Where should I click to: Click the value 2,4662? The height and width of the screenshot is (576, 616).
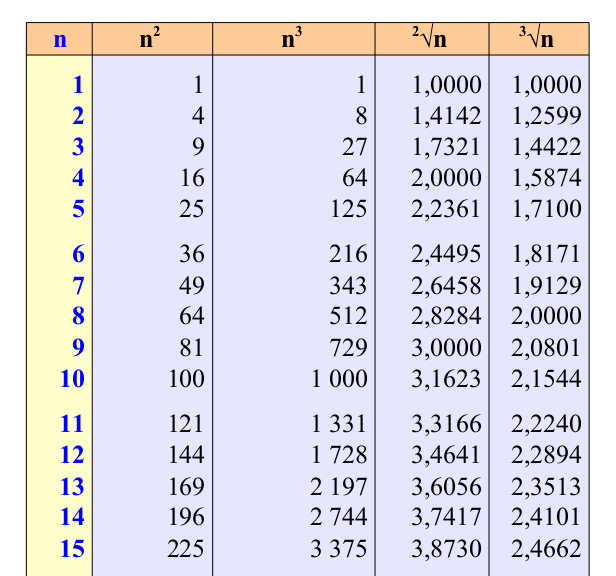point(546,549)
